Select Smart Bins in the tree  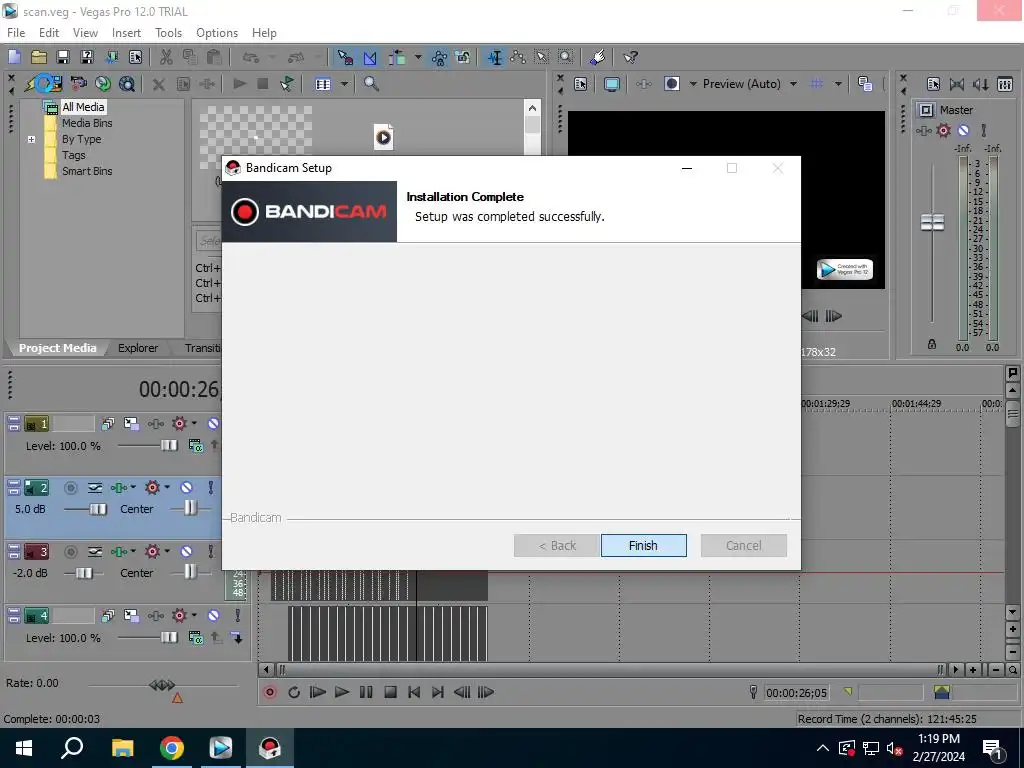pos(87,171)
